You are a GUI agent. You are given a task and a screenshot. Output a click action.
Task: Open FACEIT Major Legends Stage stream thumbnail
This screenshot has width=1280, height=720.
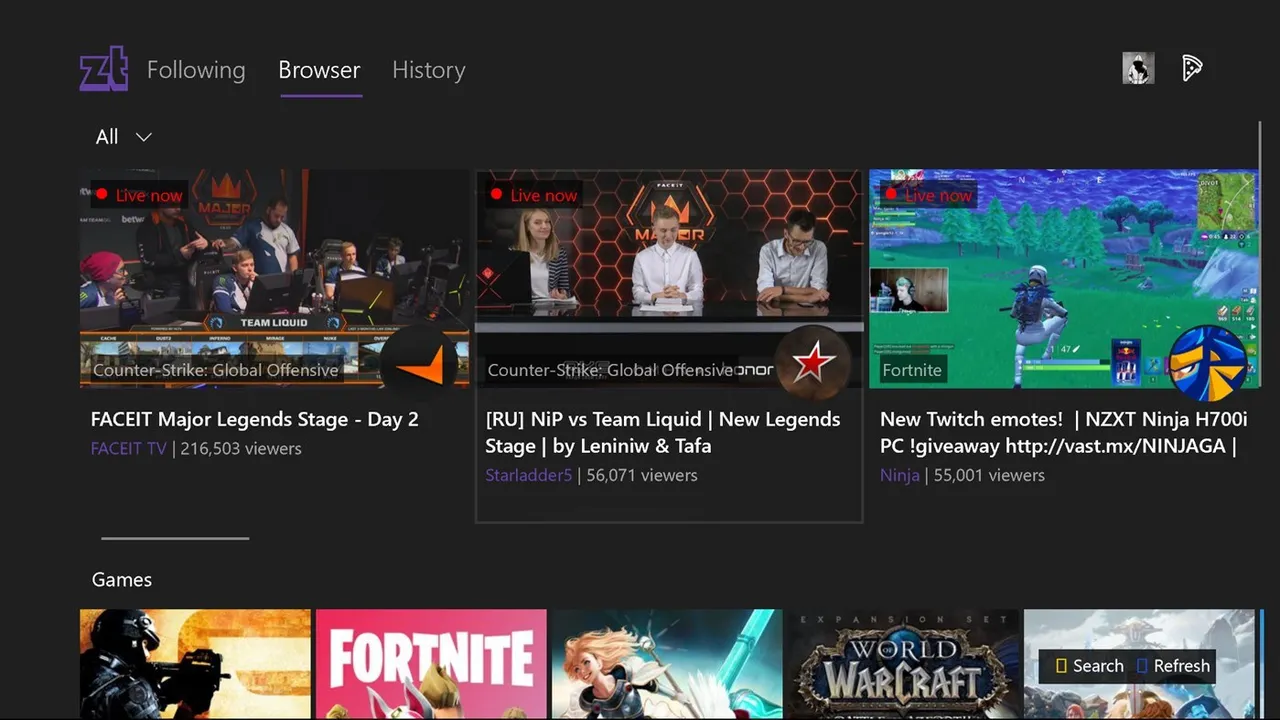275,278
